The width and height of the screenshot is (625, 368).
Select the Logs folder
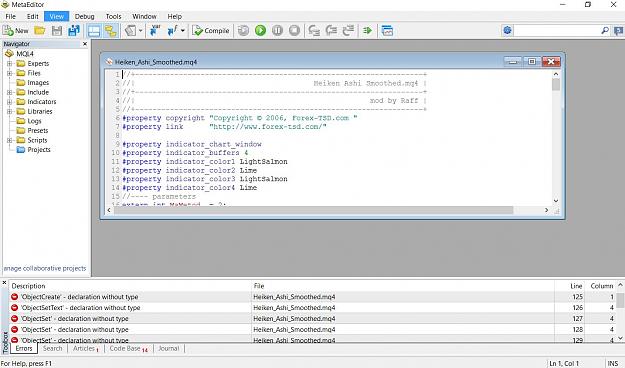coord(34,121)
